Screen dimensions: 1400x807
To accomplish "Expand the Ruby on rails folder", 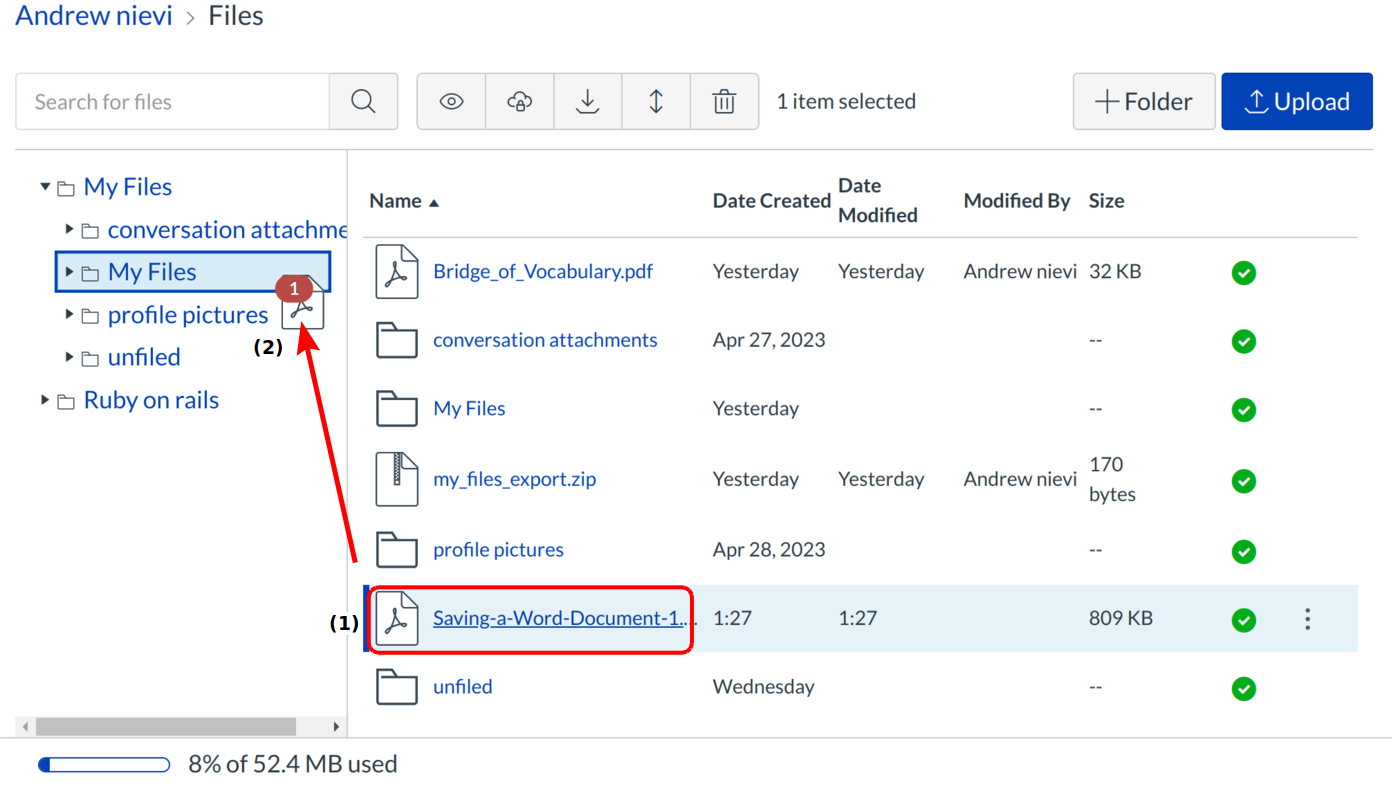I will click(45, 400).
